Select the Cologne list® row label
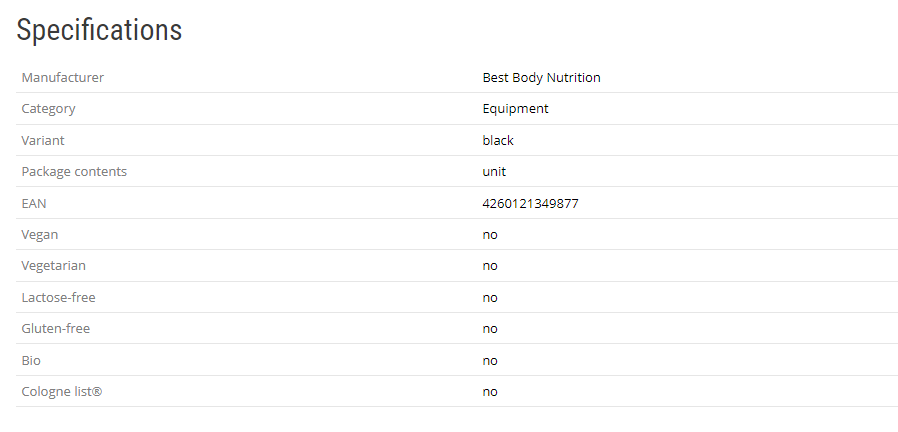 (x=62, y=391)
